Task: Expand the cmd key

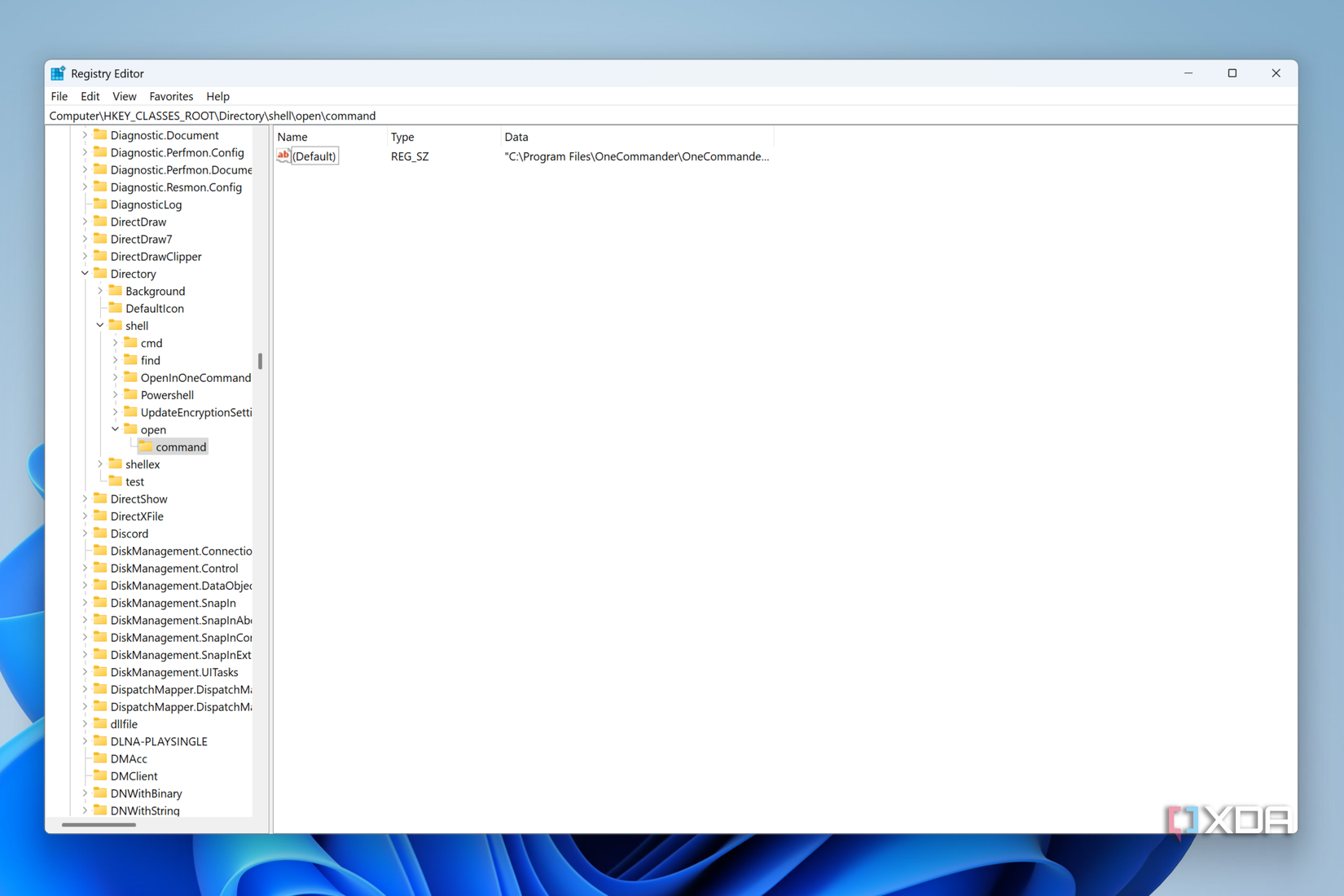Action: click(116, 343)
